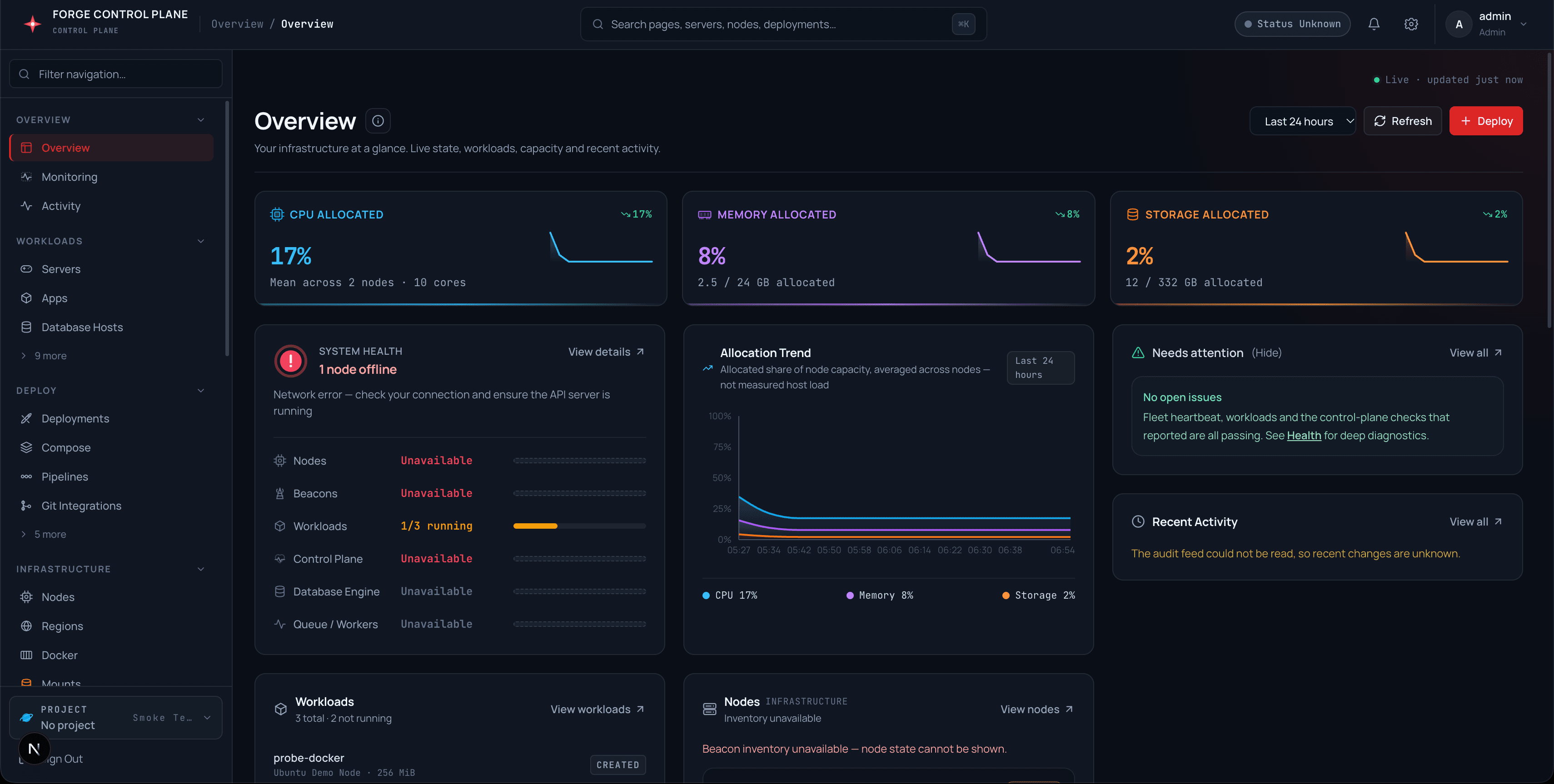Go to Monitoring in sidebar
Screen dimensions: 1554x784
(x=112, y=177)
